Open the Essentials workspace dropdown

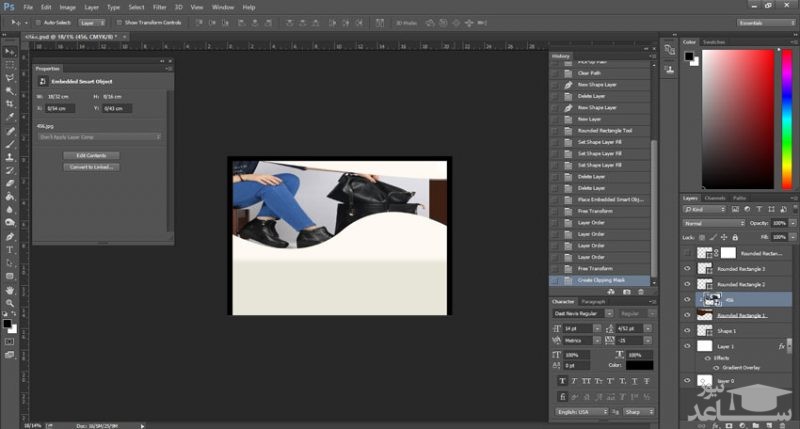click(765, 21)
